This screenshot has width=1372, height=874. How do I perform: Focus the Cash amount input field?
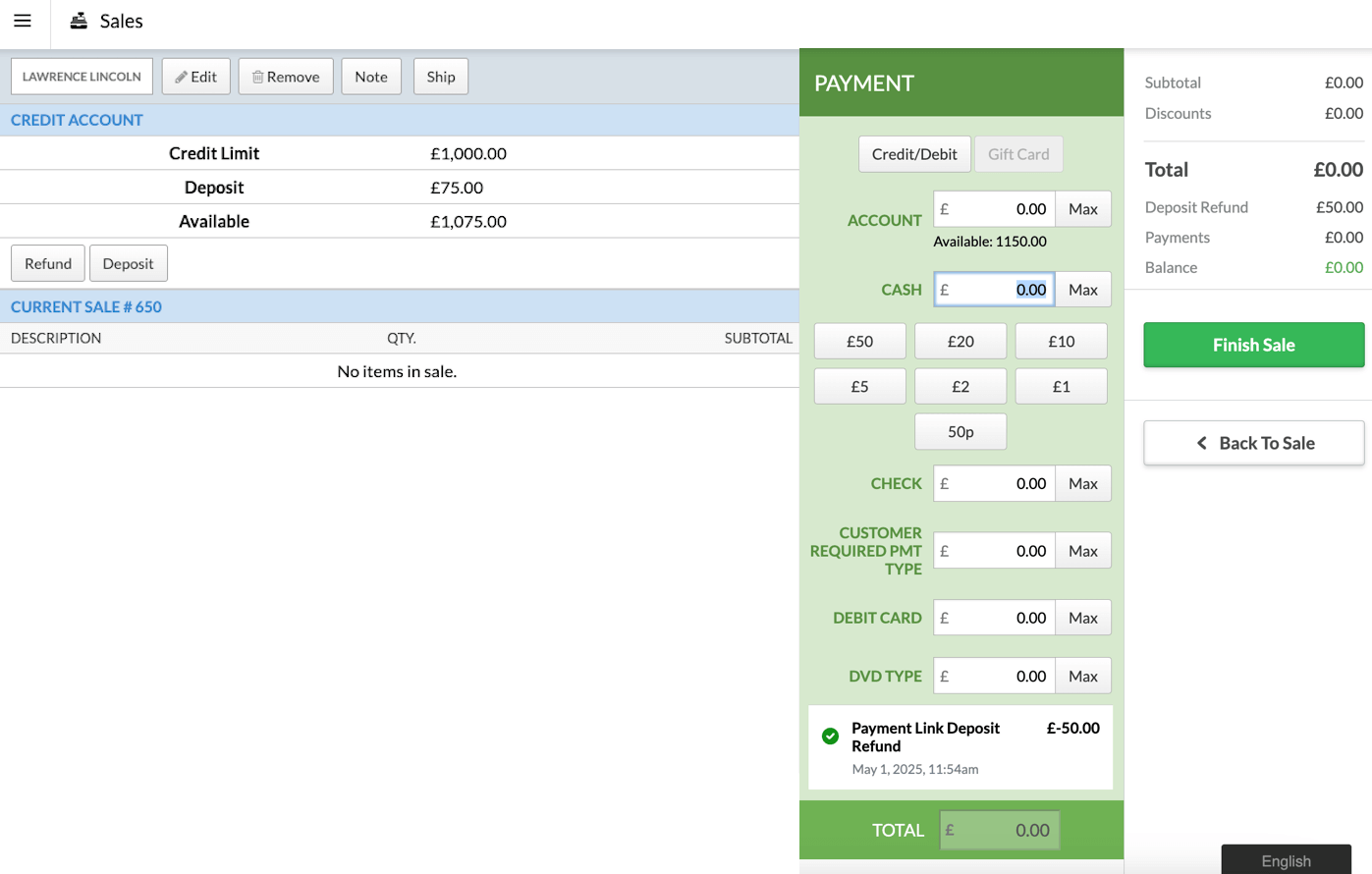(994, 290)
